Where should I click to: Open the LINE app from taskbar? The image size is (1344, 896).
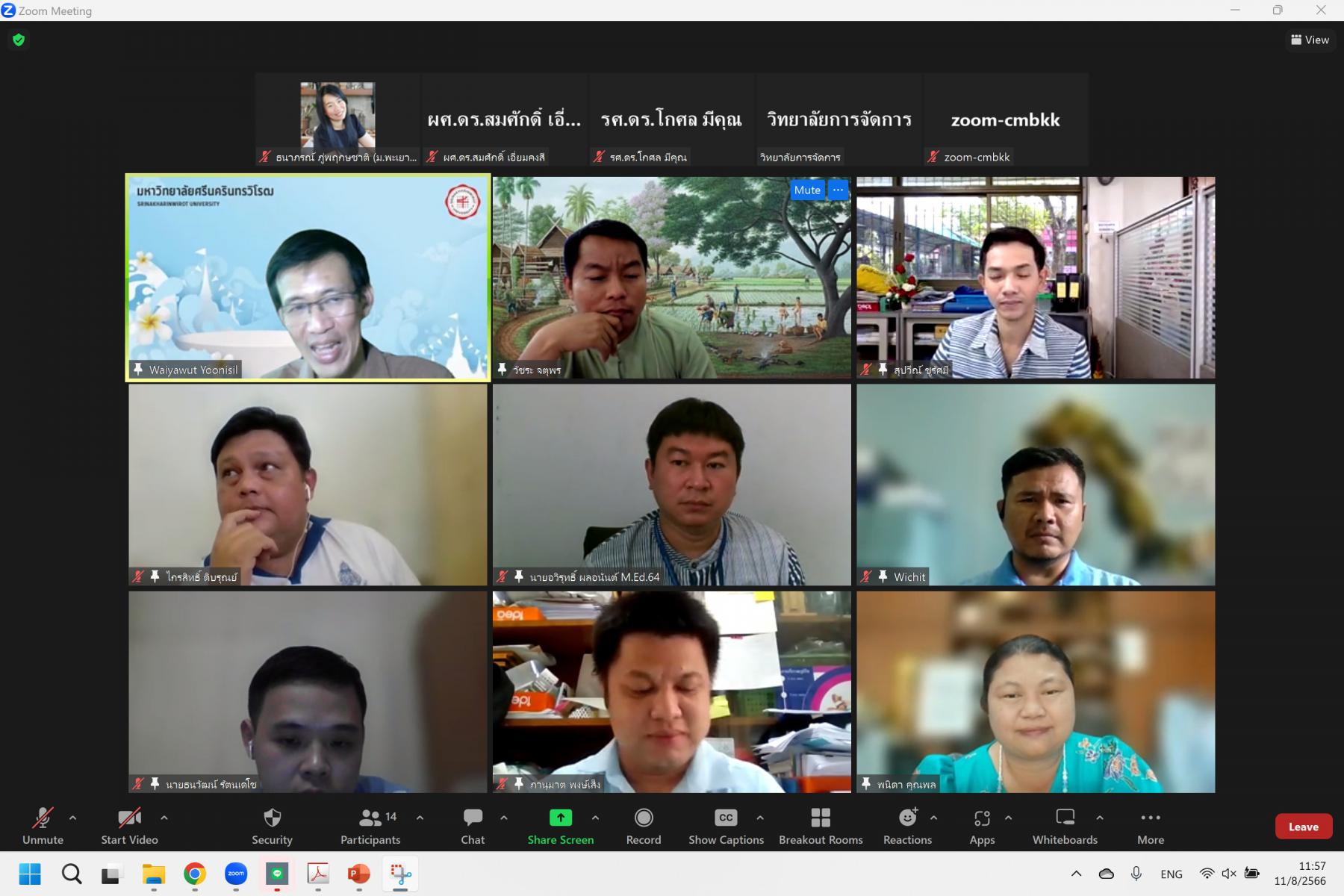click(277, 874)
